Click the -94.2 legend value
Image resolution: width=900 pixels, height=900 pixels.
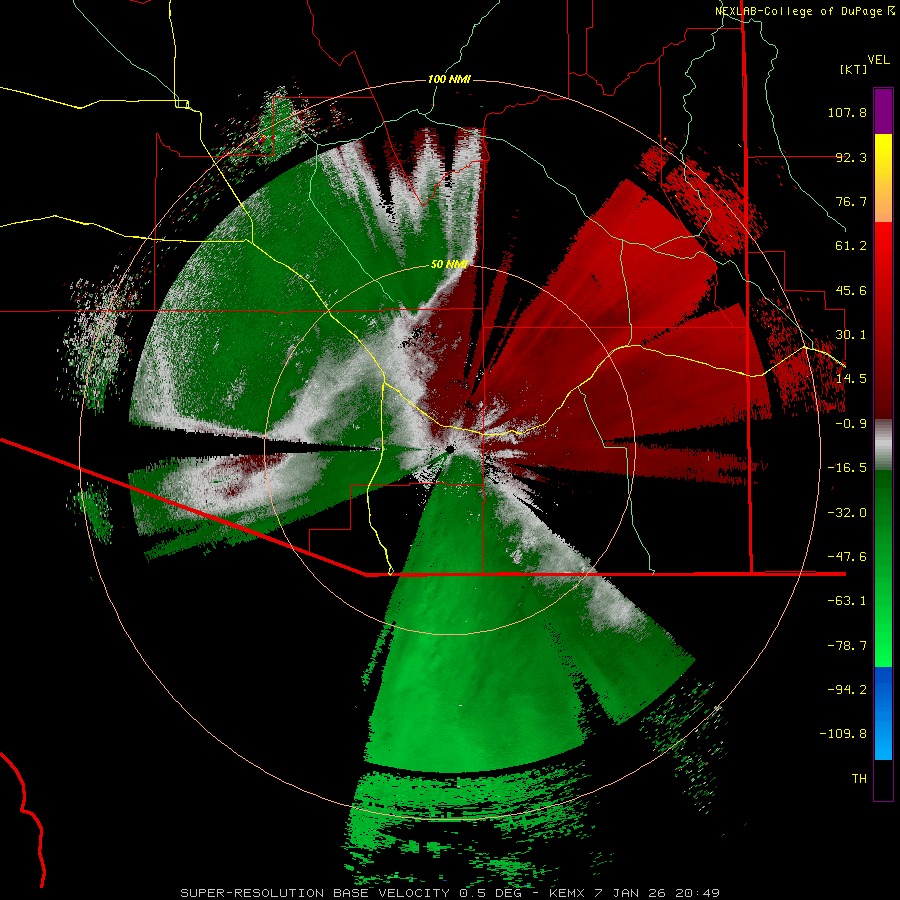847,689
